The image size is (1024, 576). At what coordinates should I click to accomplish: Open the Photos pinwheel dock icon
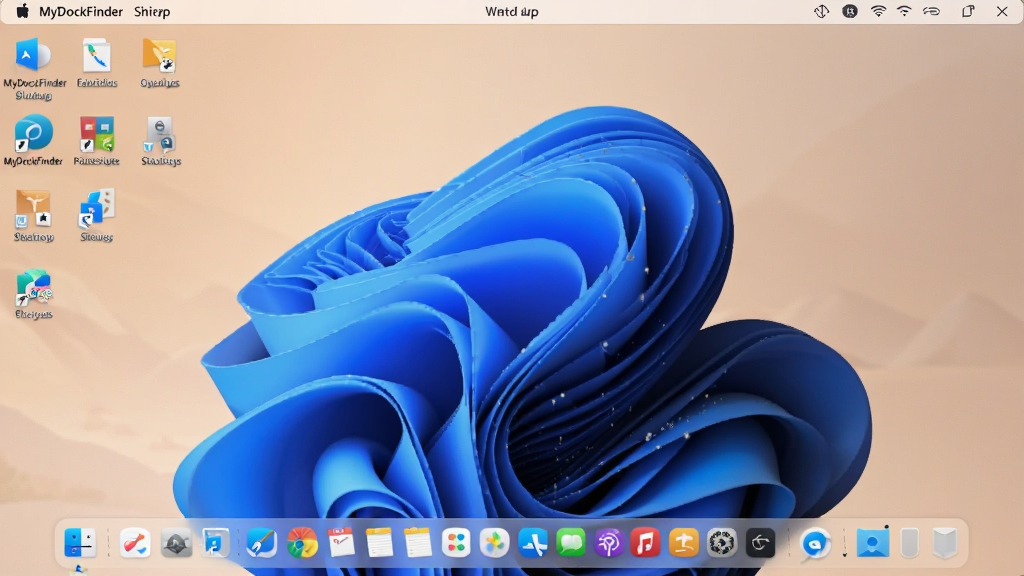[494, 543]
